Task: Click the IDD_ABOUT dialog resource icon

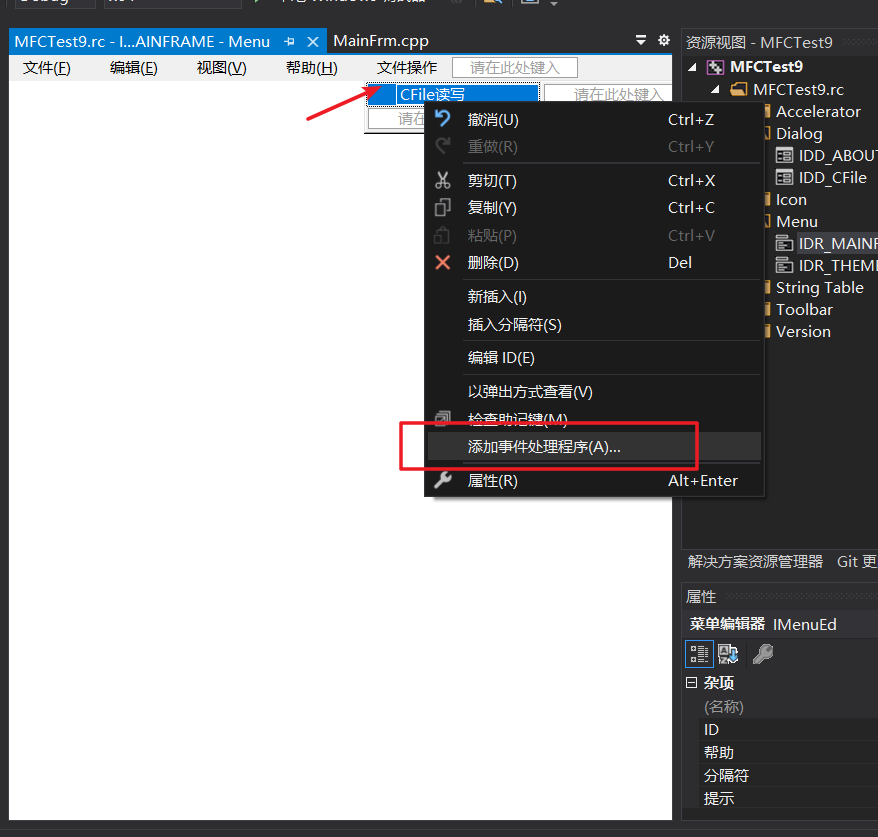Action: (784, 155)
